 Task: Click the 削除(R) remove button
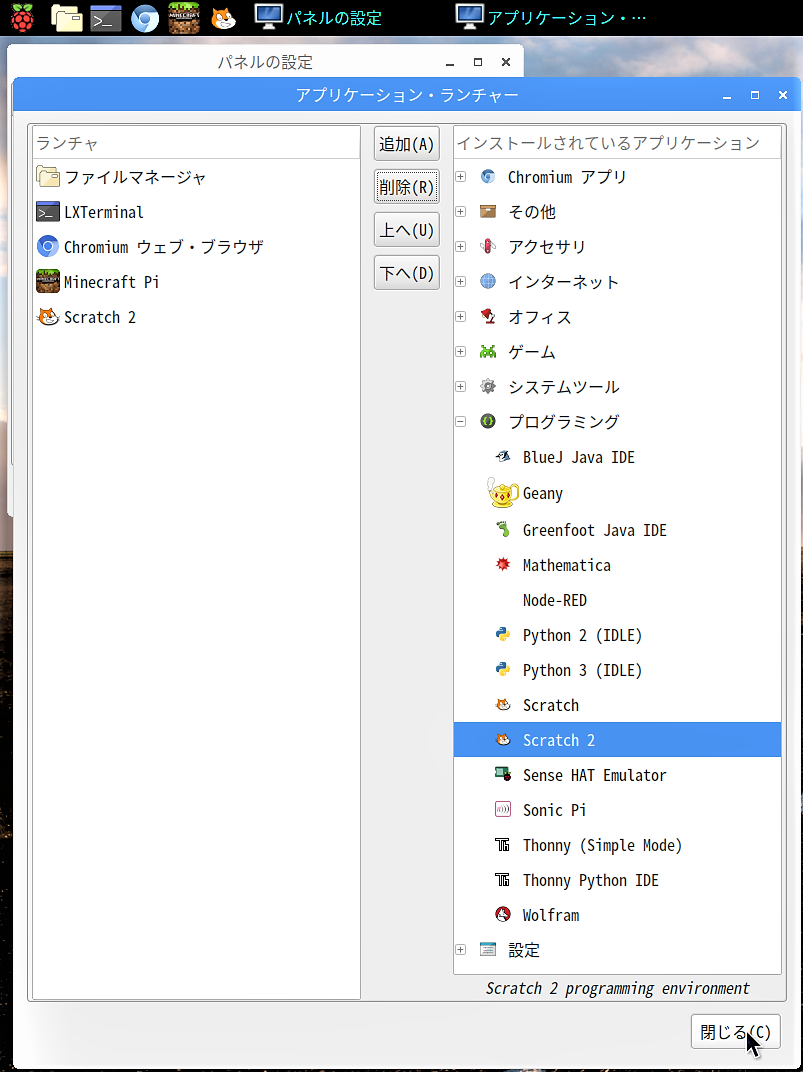click(x=407, y=187)
